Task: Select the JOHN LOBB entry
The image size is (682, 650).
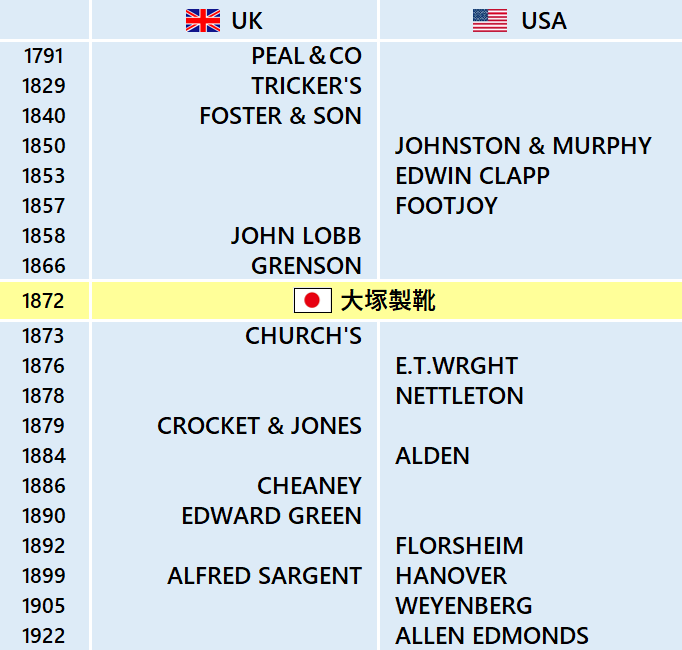Action: [296, 236]
